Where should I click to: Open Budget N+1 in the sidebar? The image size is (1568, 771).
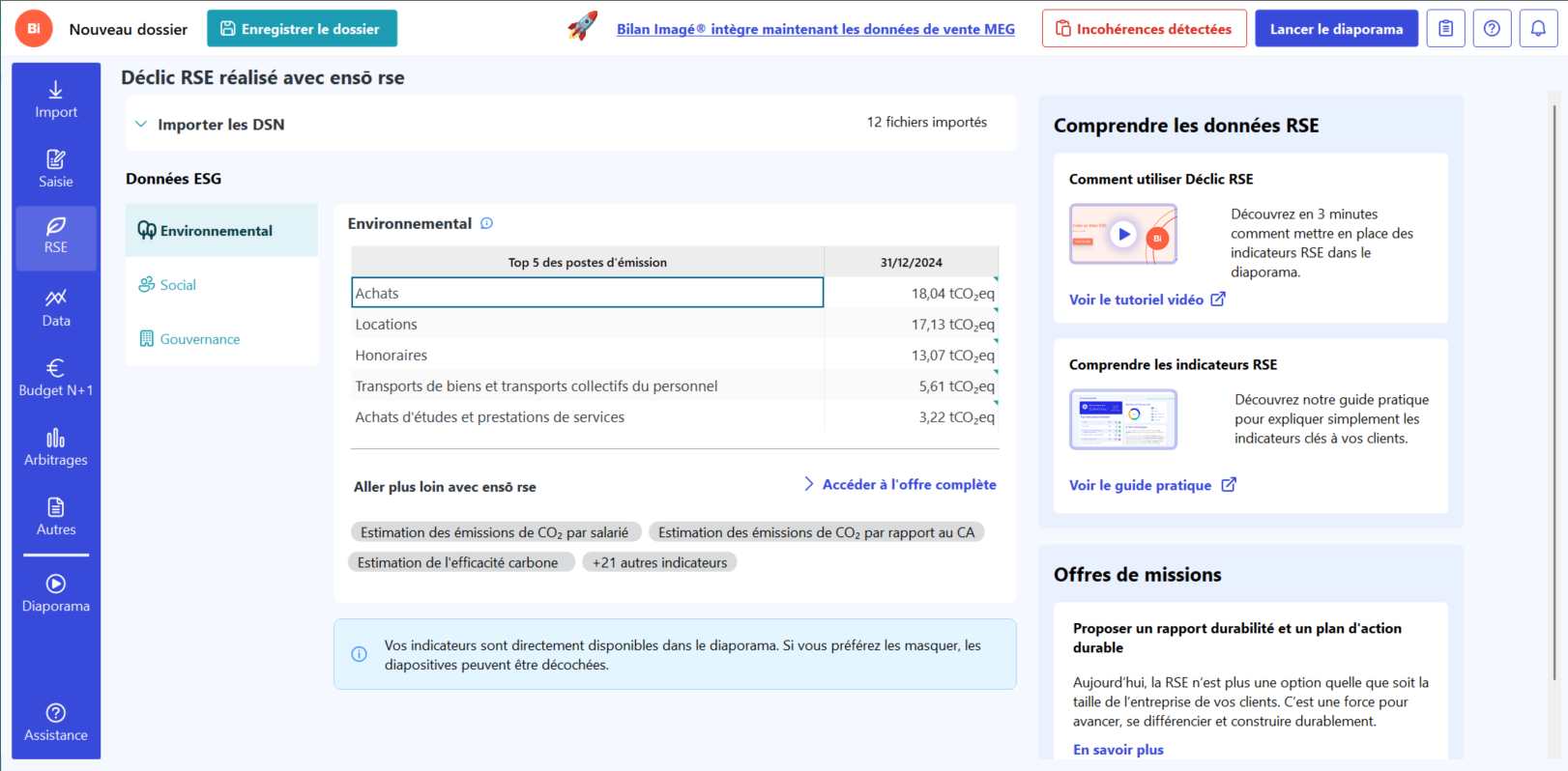tap(56, 378)
